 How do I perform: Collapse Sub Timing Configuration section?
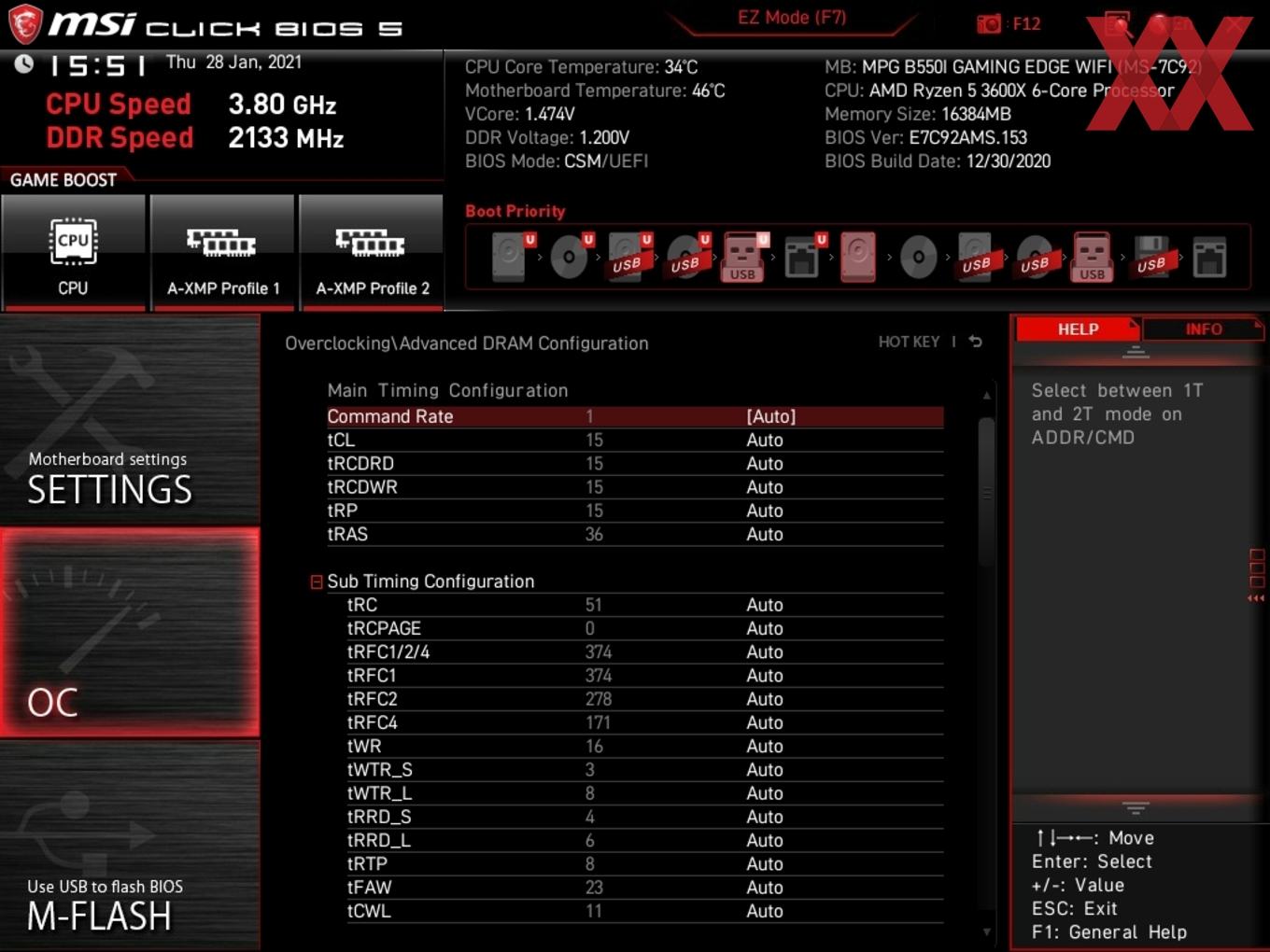tap(317, 581)
